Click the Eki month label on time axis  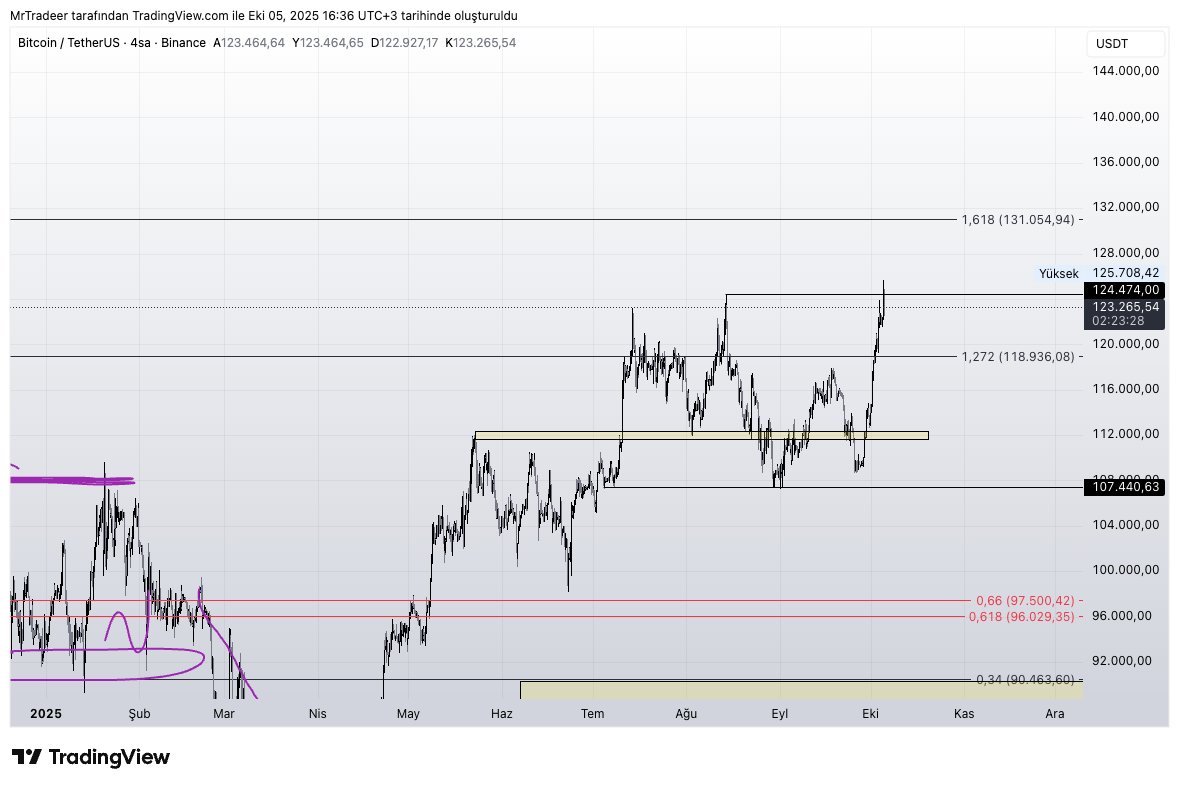[870, 713]
